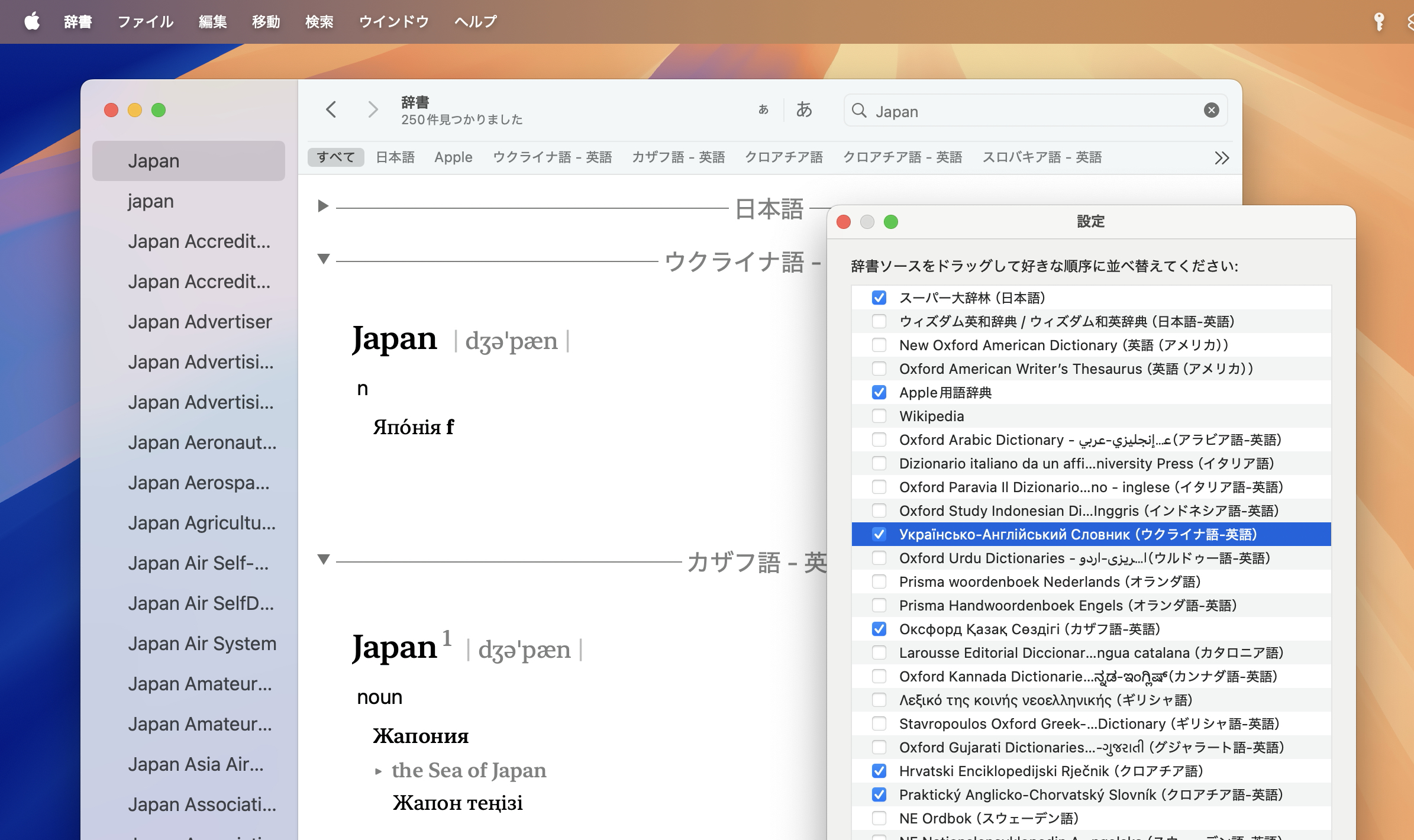
Task: Select Japan Aerospa... in sidebar
Action: tap(189, 483)
